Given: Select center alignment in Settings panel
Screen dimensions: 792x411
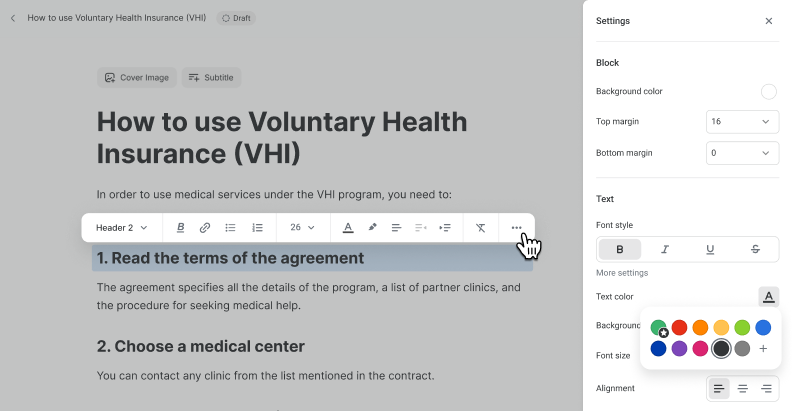Looking at the screenshot, I should click(x=742, y=388).
